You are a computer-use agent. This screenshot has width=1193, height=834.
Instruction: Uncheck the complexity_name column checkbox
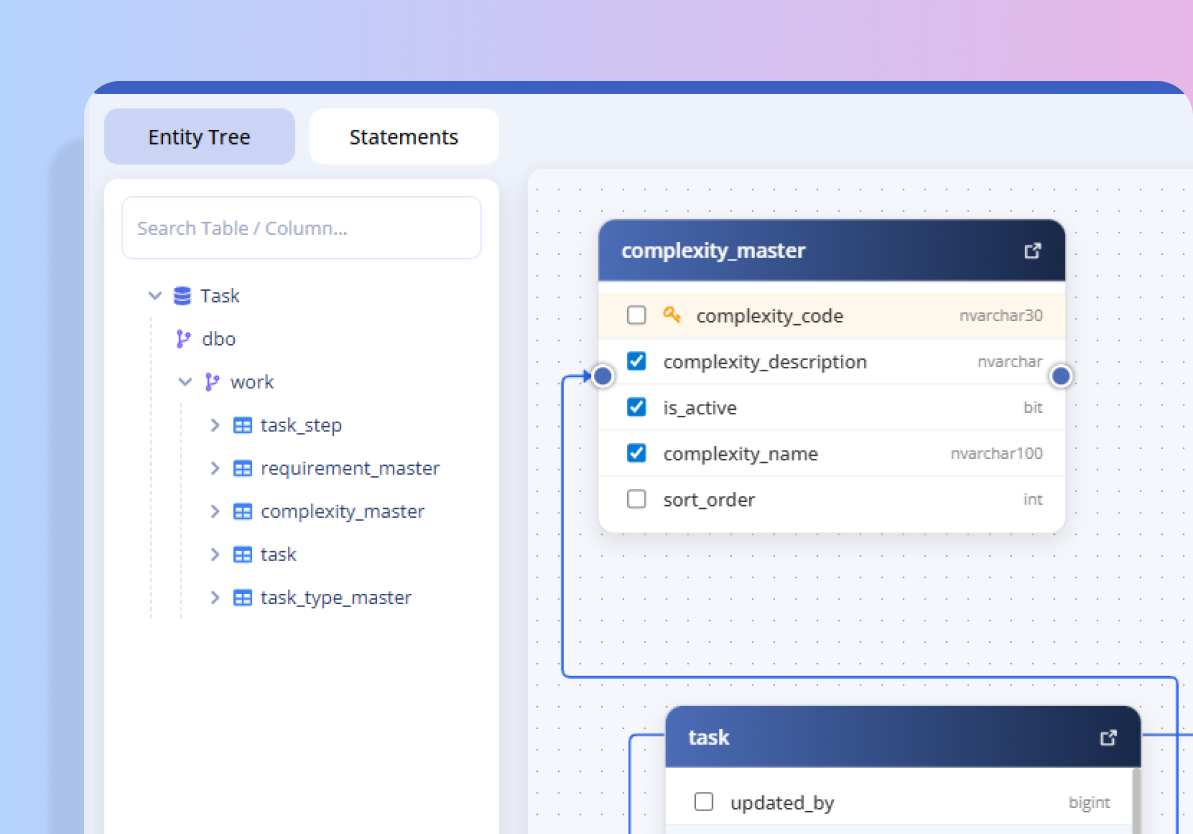pos(637,453)
